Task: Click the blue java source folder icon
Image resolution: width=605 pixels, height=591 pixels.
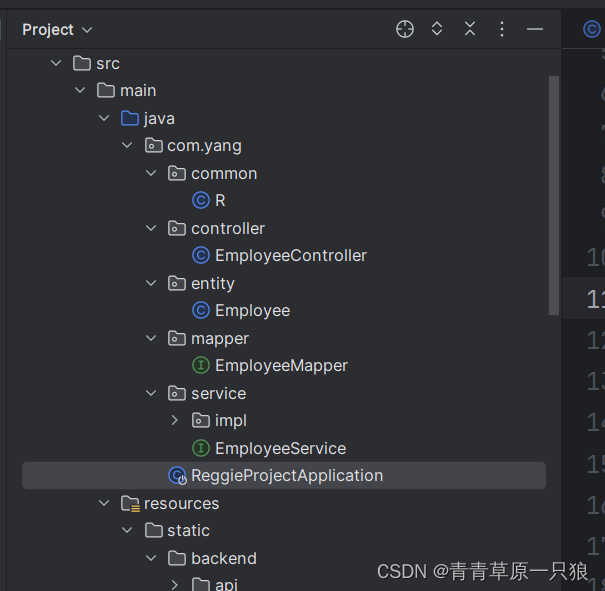Action: 130,118
